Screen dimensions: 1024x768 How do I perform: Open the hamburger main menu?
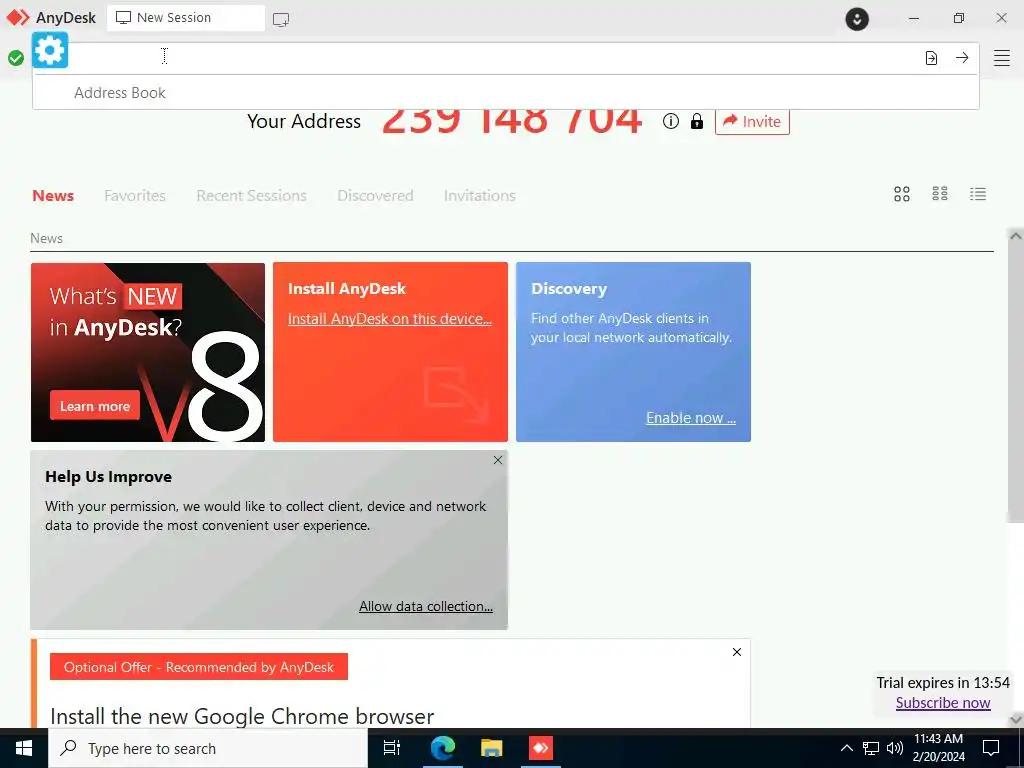pyautogui.click(x=1002, y=58)
